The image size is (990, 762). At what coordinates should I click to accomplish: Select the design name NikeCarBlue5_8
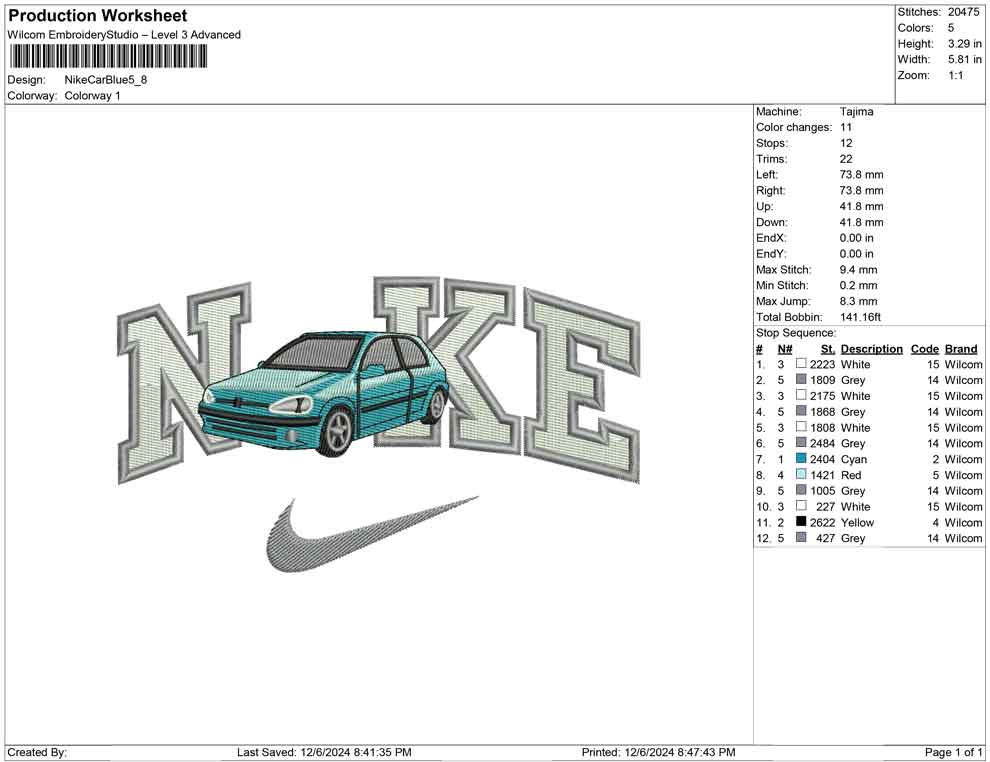pos(107,80)
